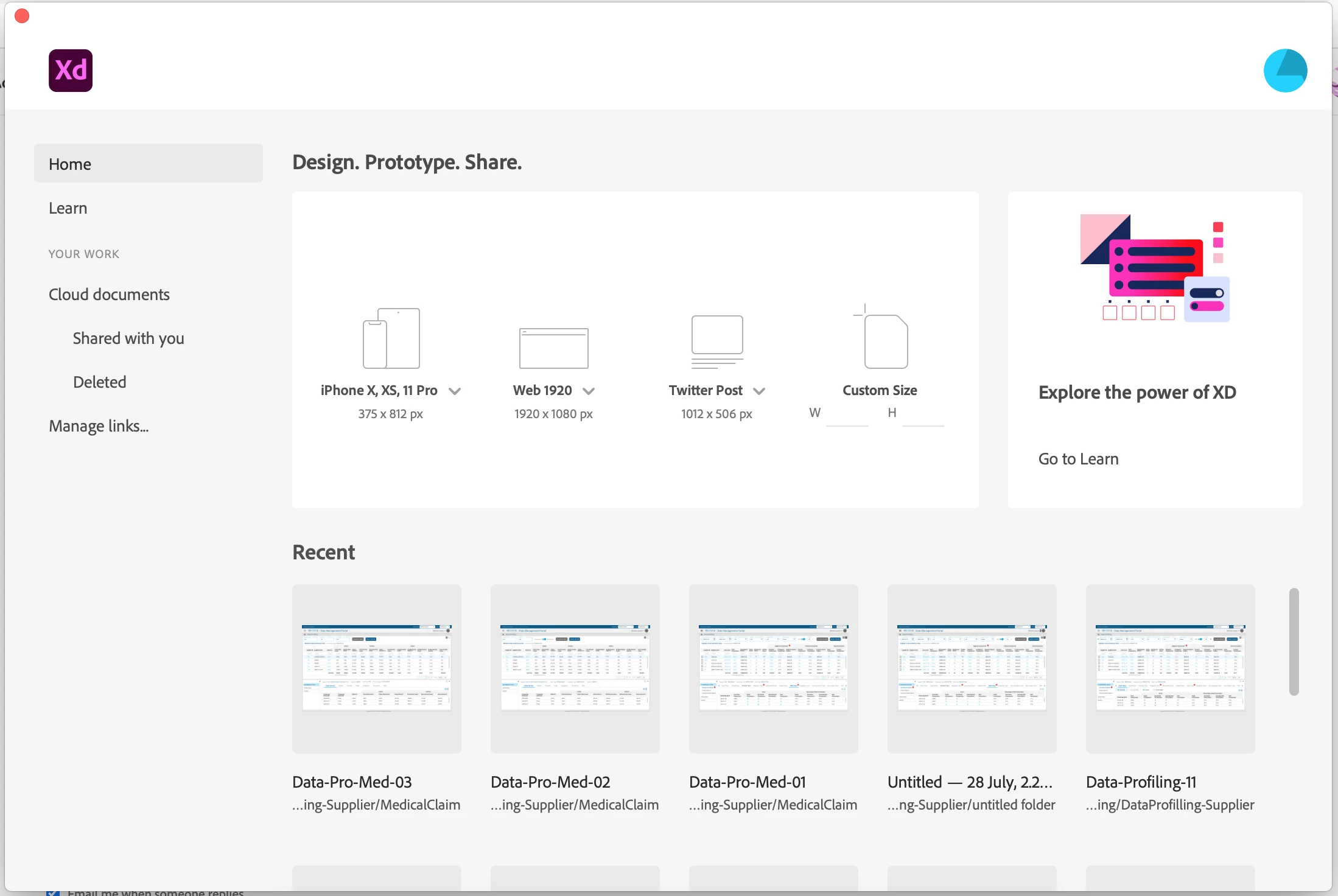
Task: Expand the Twitter Post size dropdown
Action: 759,391
